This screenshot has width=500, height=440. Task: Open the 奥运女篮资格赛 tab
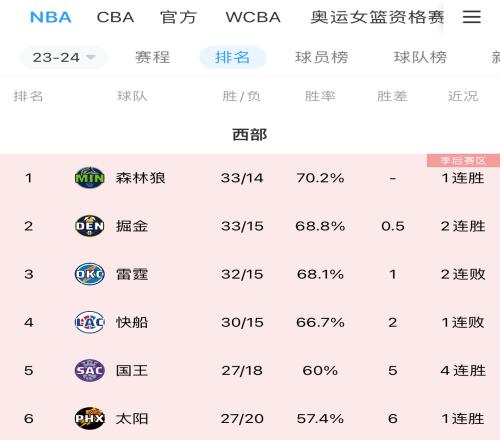(377, 17)
